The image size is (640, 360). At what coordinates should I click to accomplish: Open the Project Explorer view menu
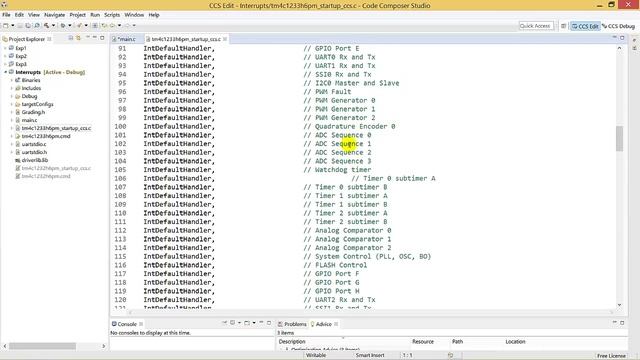point(87,38)
